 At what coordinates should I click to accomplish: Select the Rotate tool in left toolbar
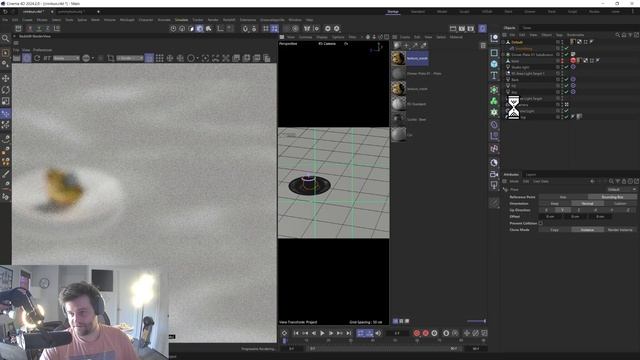point(5,89)
